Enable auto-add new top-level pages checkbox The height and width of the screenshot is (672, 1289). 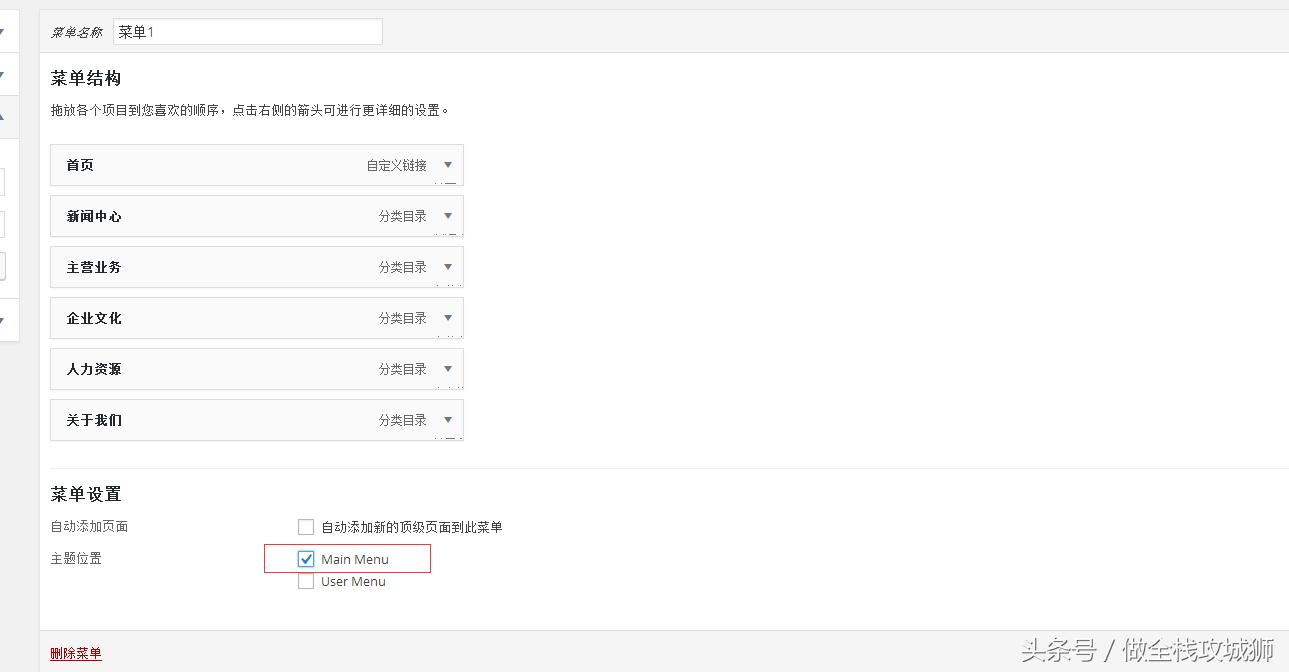point(306,527)
